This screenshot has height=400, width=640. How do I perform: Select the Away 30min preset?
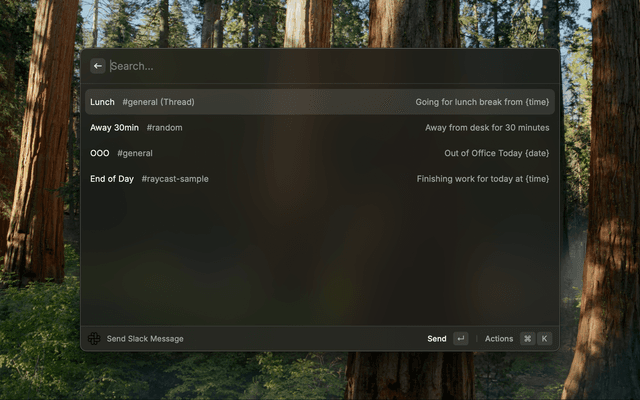pos(320,127)
